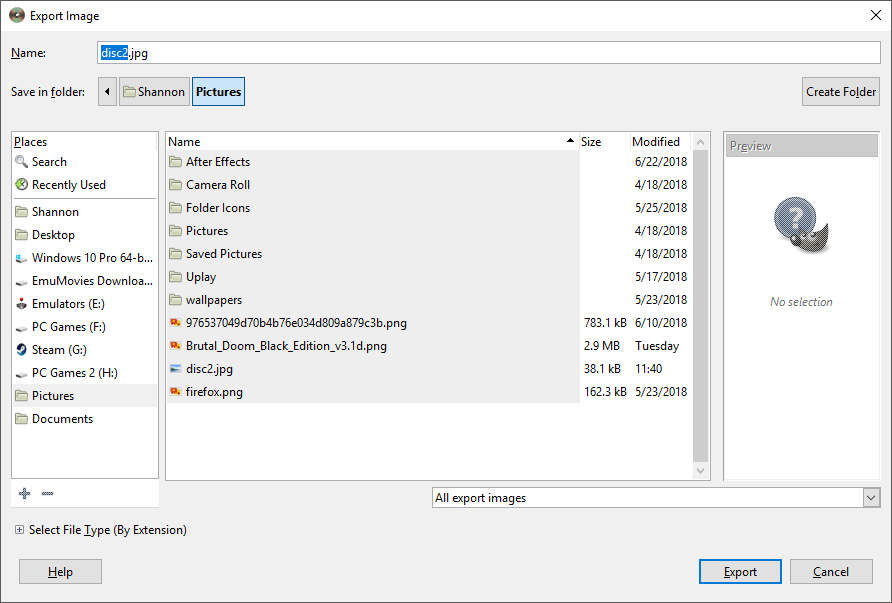
Task: Select the 976537049d70b4b76e034d809a879c3b.png file name
Action: click(296, 323)
